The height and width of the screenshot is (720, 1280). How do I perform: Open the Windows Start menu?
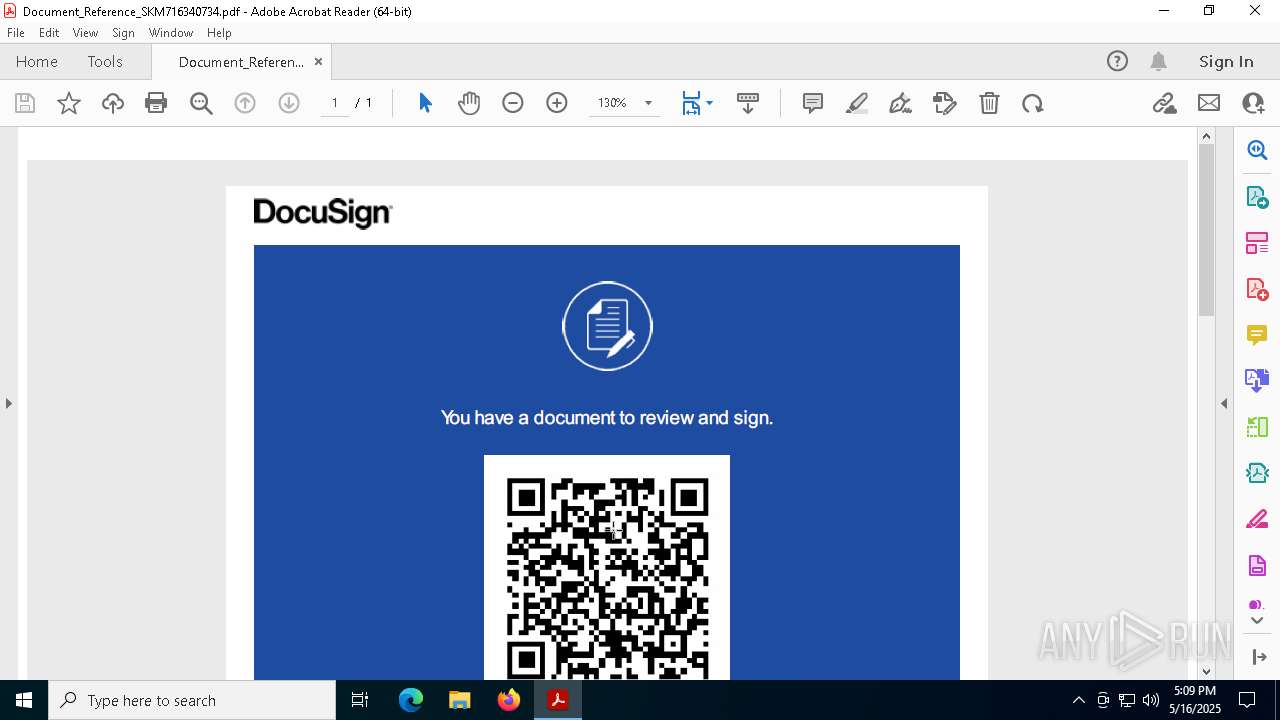(x=24, y=700)
